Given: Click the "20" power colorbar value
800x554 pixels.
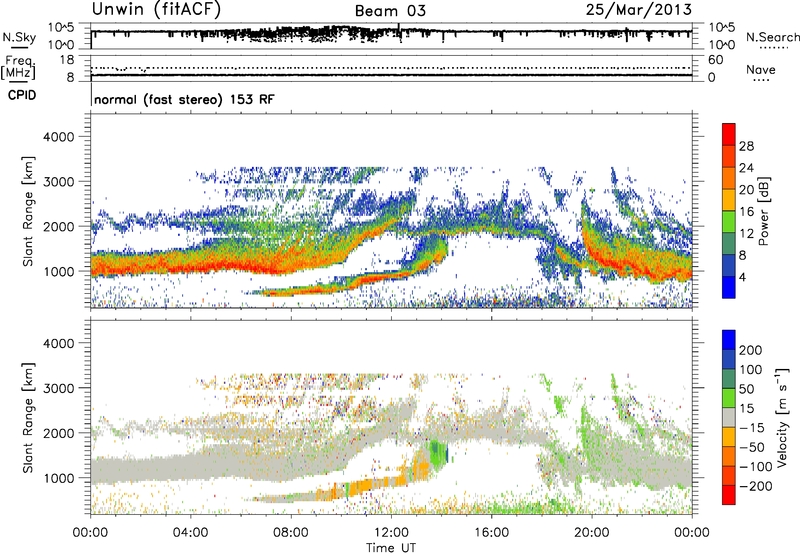Looking at the screenshot, I should click(746, 190).
